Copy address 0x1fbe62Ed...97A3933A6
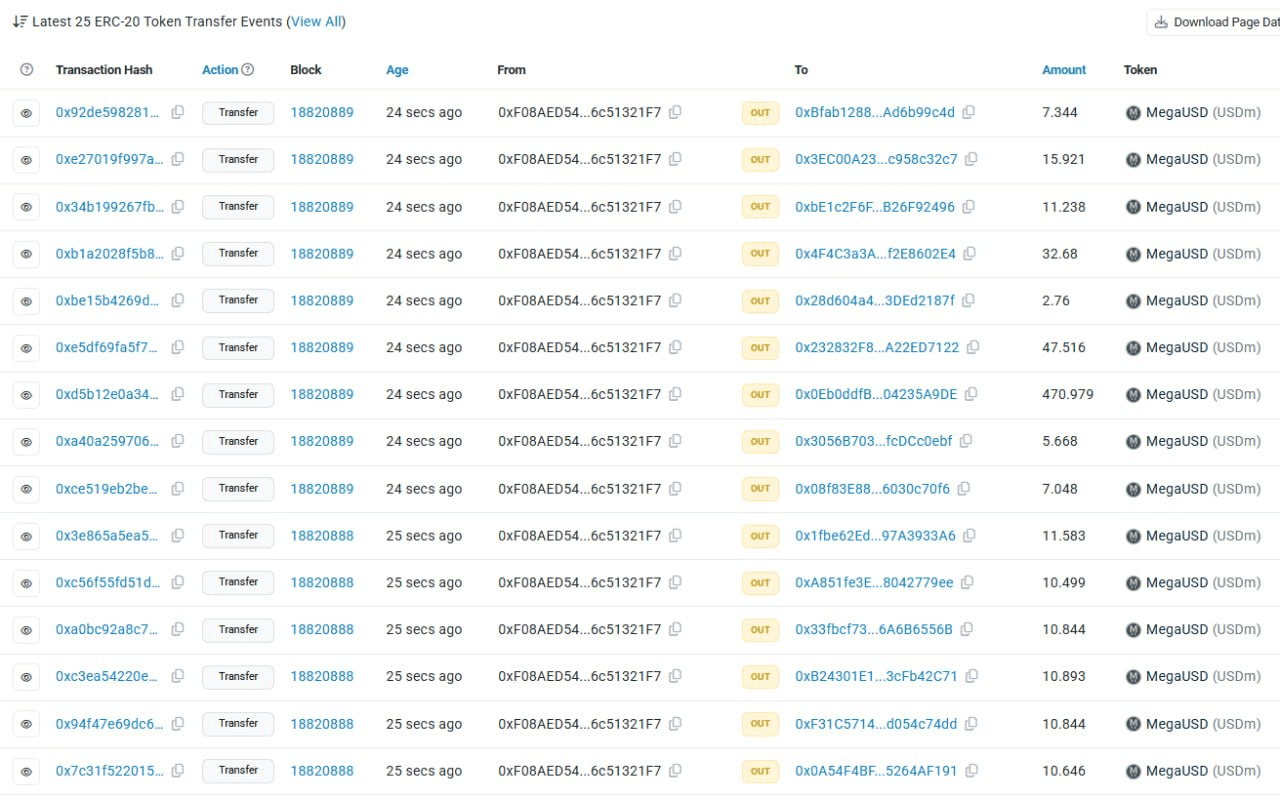This screenshot has width=1280, height=798. tap(969, 535)
